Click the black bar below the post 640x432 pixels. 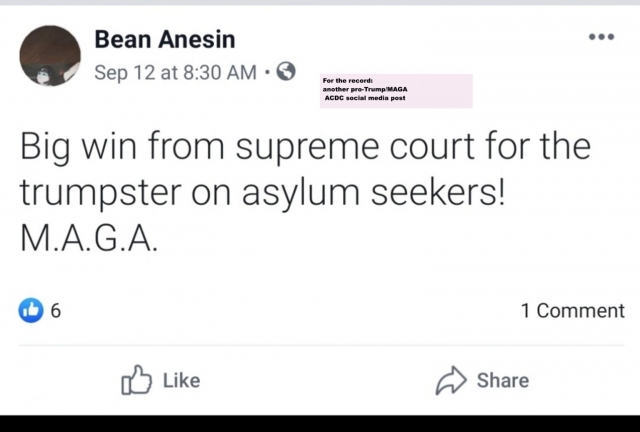pyautogui.click(x=320, y=423)
